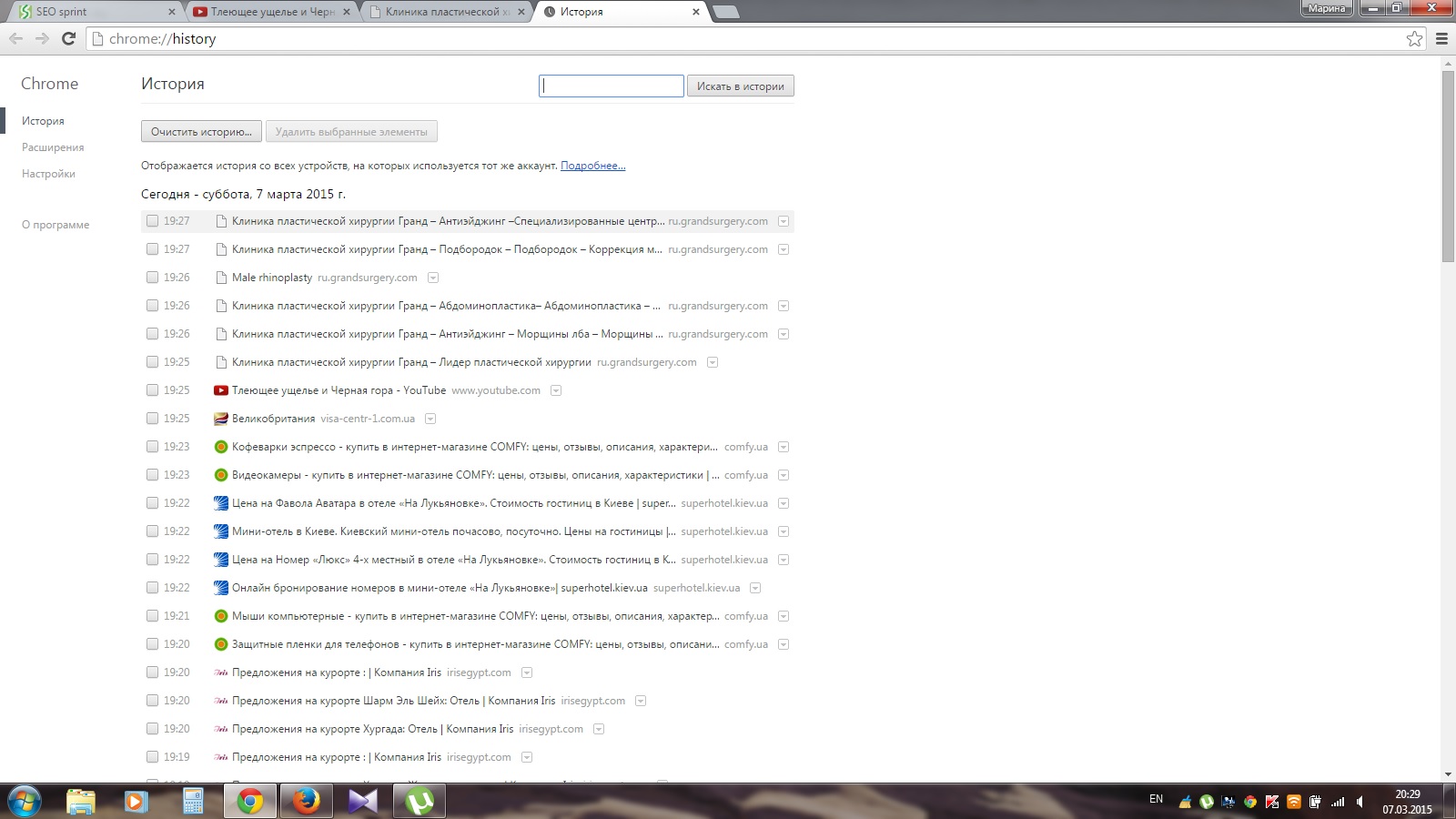Click the superhotel favicon on the Мини-отель в Киеве row
Viewport: 1456px width, 819px height.
220,531
